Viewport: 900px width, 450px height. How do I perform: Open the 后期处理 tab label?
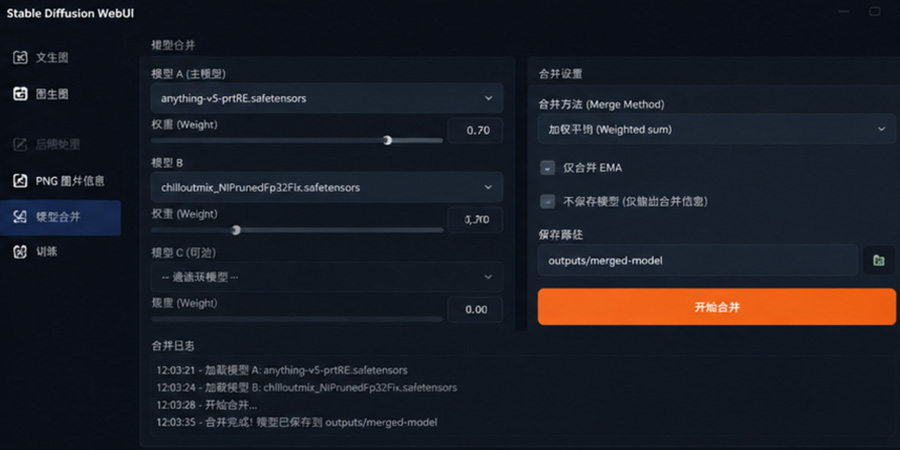point(58,145)
